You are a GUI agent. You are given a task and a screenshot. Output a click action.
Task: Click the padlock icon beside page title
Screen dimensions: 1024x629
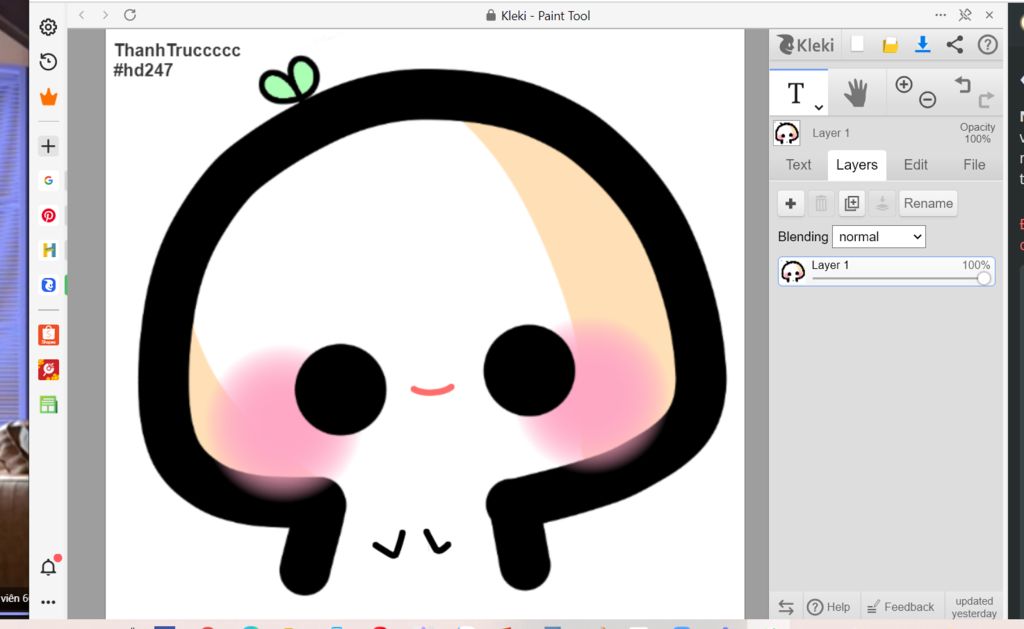point(491,15)
